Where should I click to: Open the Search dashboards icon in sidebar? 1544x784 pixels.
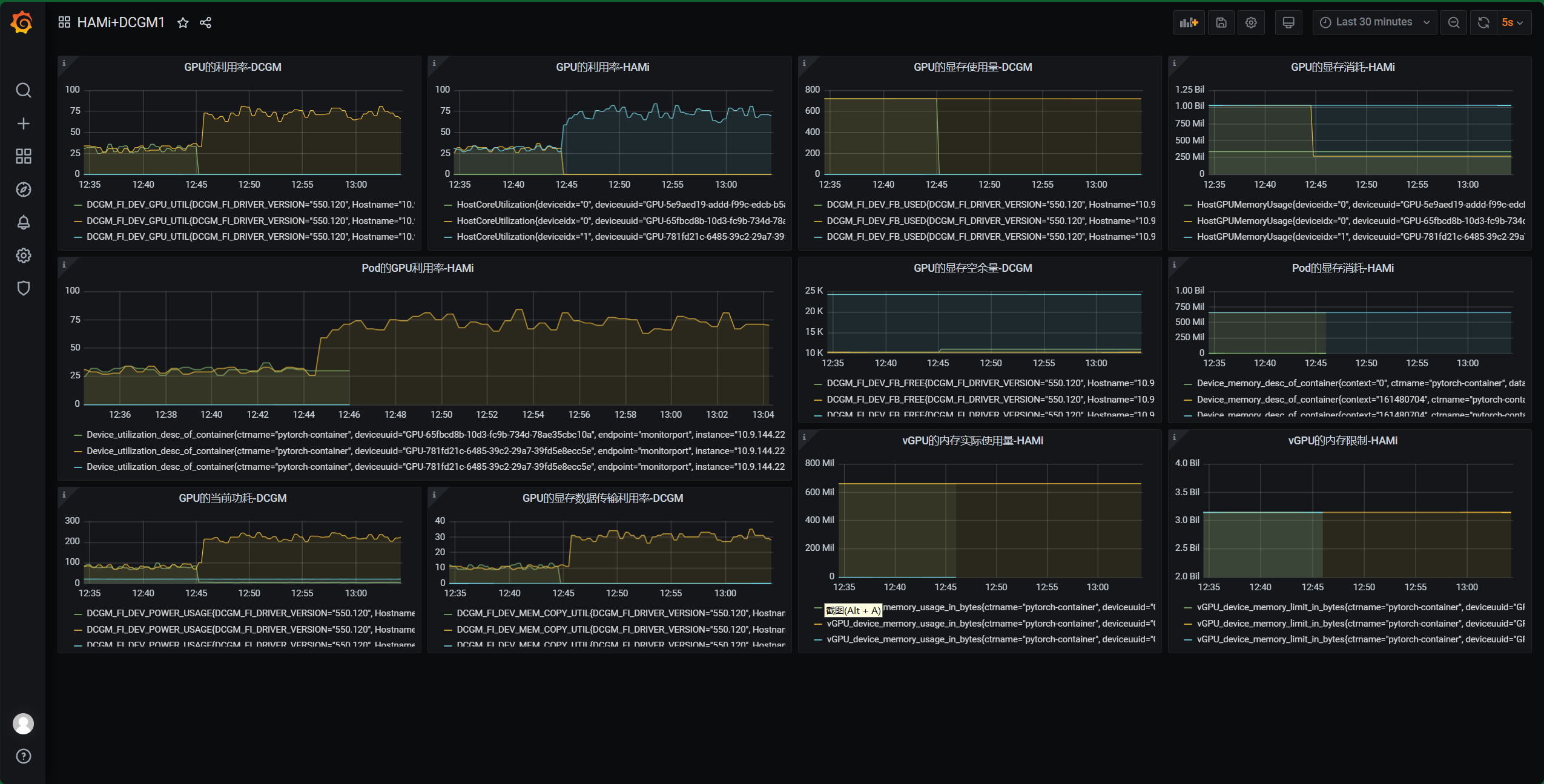pyautogui.click(x=23, y=90)
